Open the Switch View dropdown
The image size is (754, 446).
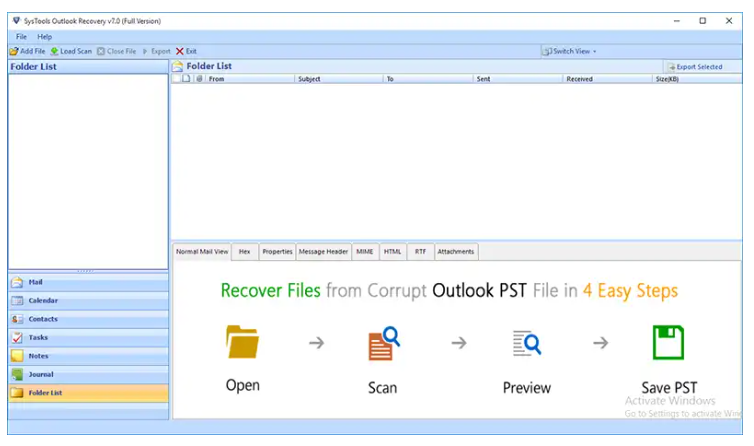coord(569,51)
